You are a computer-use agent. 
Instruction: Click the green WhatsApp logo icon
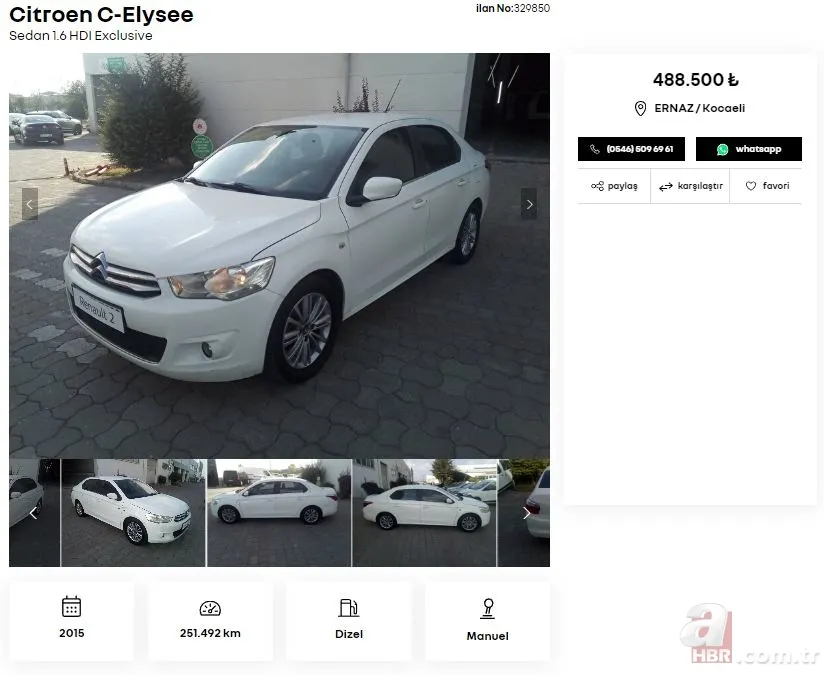pyautogui.click(x=721, y=148)
